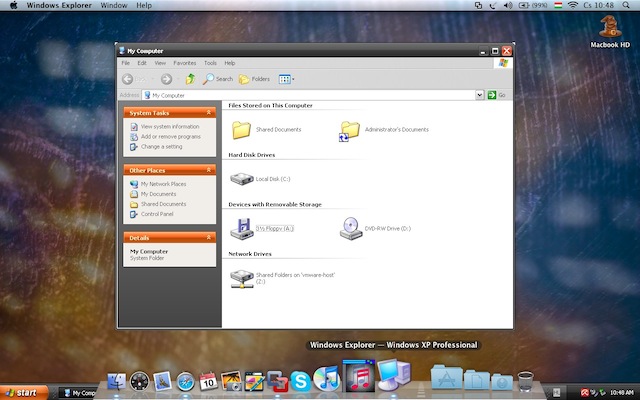Open iCal calendar in the Dock

point(208,381)
